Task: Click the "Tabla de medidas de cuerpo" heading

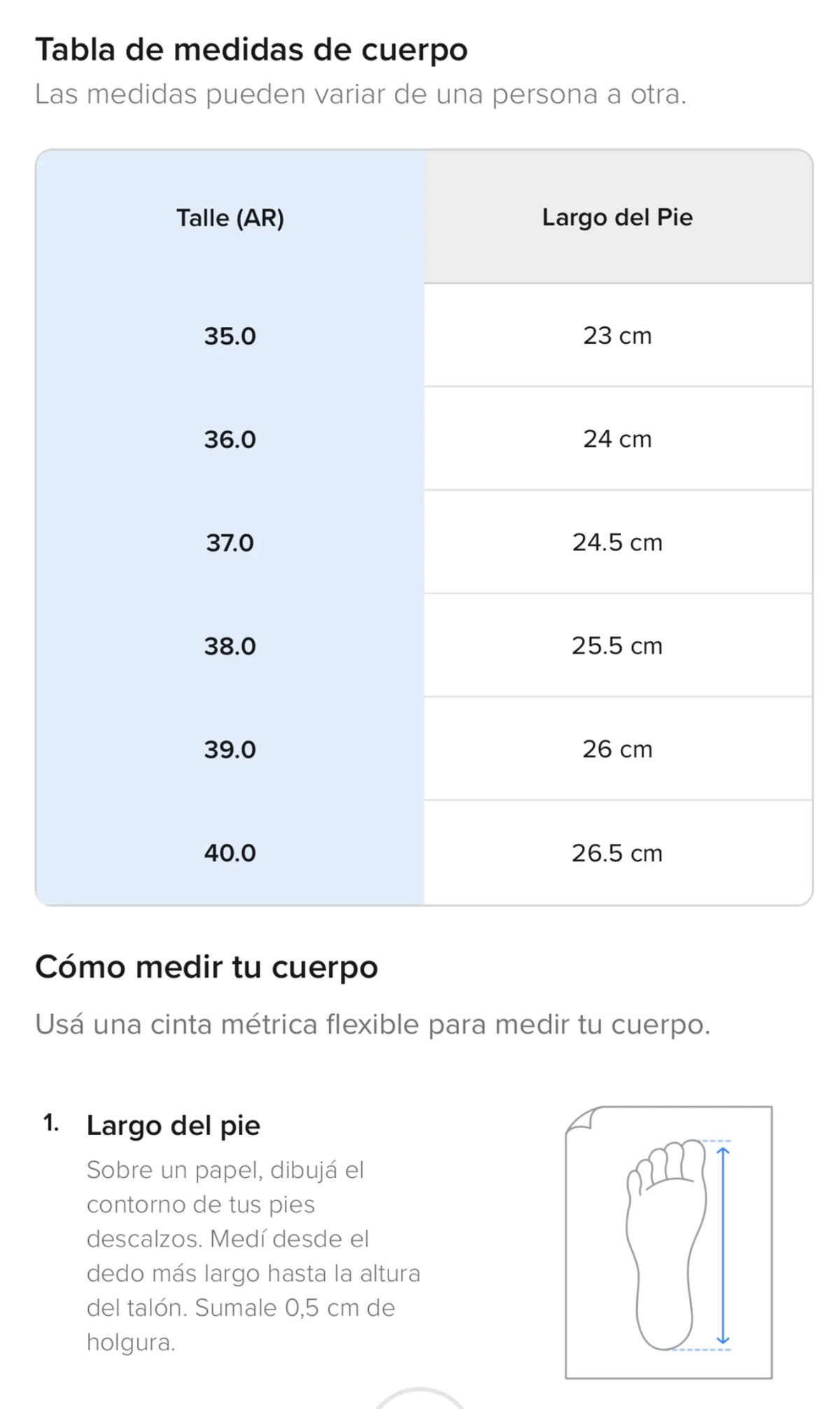Action: (x=251, y=50)
